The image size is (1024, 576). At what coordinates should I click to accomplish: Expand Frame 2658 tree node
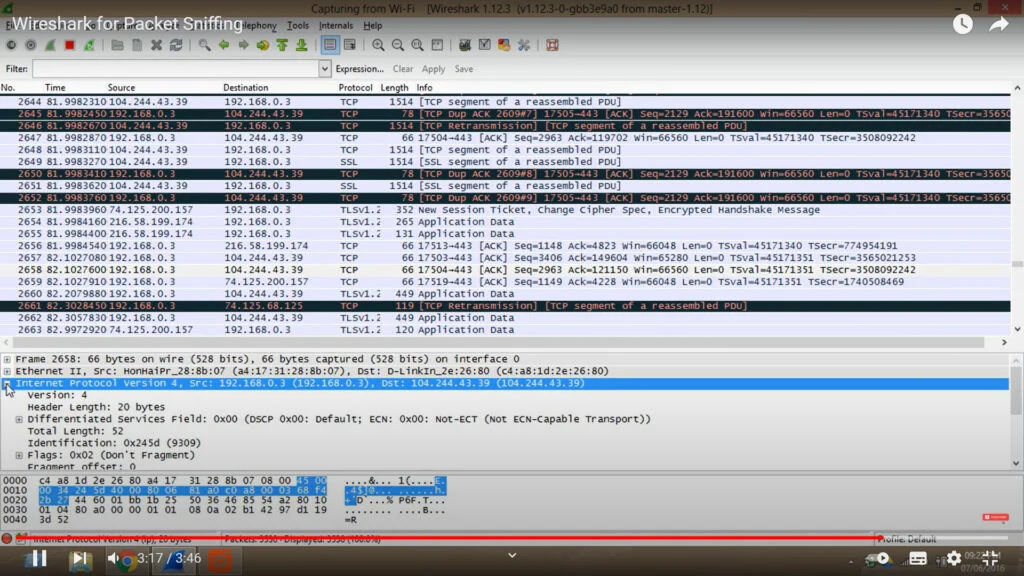[x=7, y=359]
